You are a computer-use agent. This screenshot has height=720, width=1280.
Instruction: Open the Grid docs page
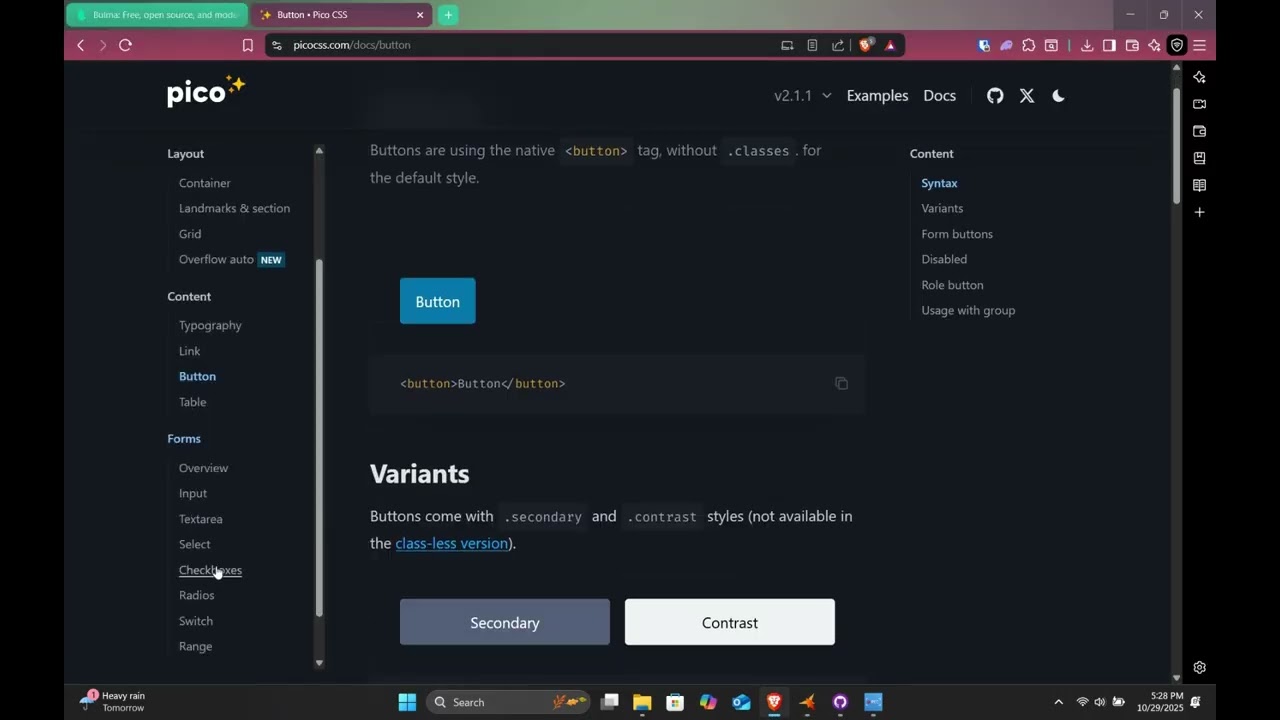(x=190, y=234)
